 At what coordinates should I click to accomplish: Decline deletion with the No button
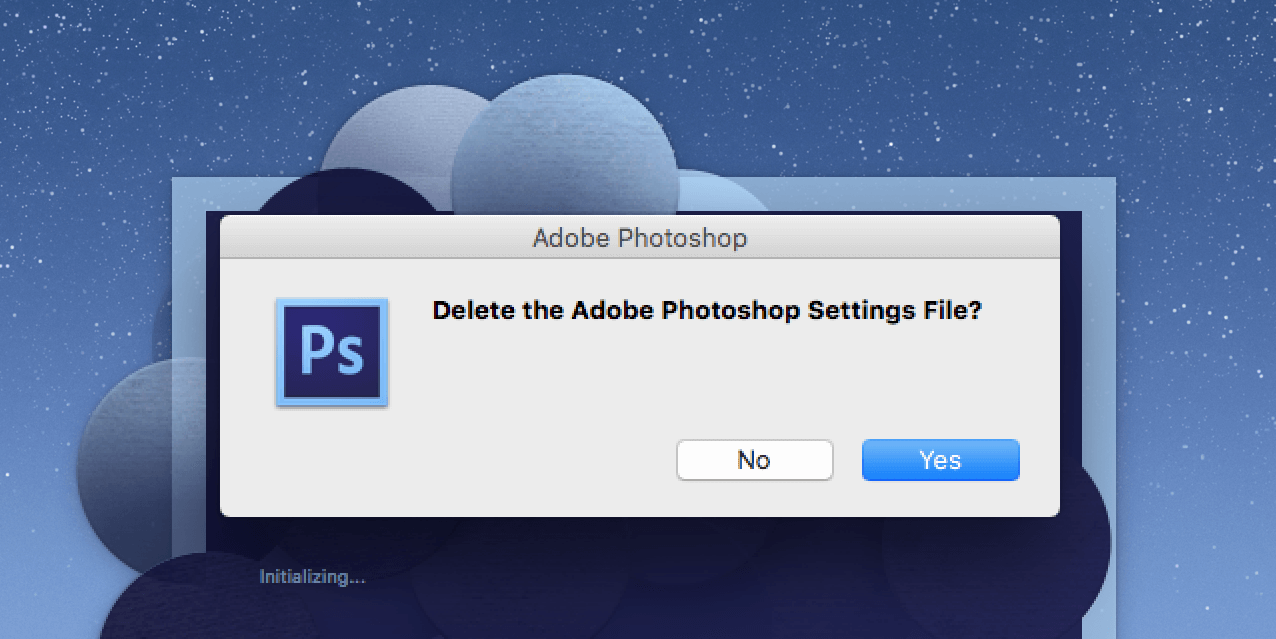(754, 460)
